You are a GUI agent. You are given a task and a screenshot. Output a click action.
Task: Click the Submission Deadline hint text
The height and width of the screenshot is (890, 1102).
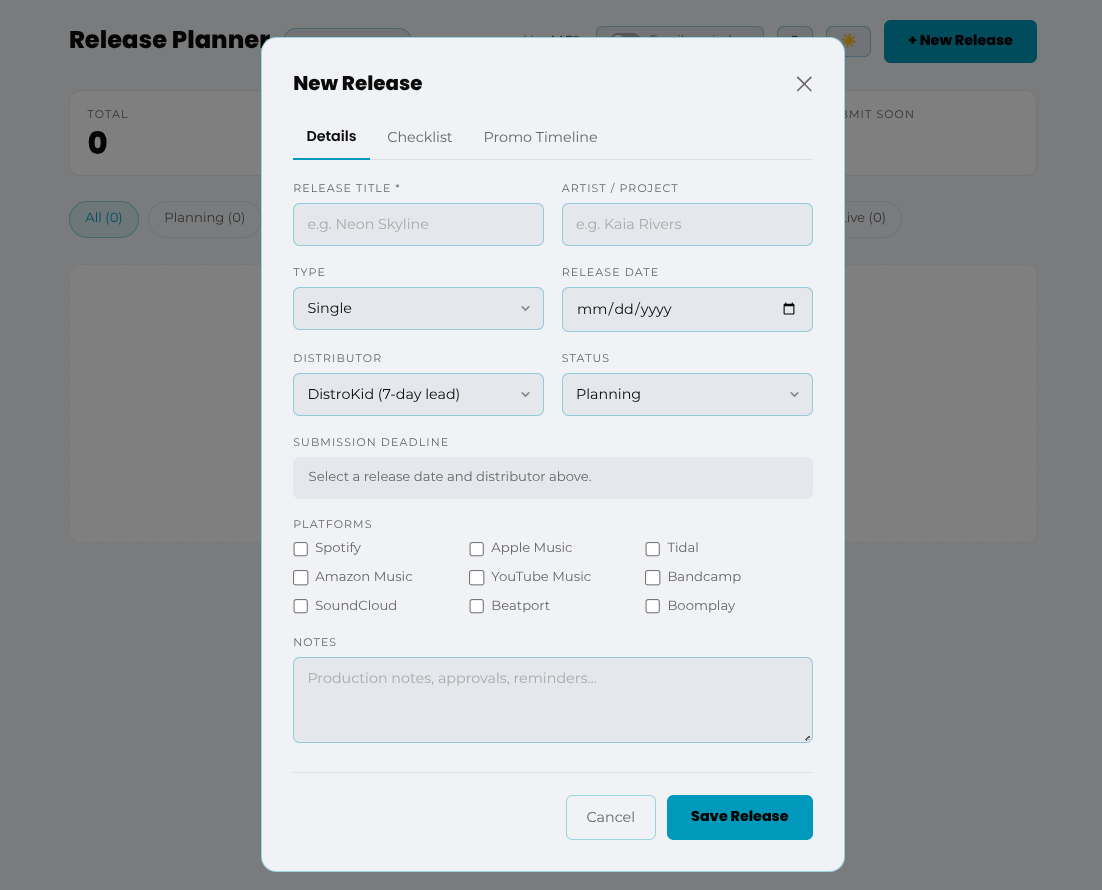pyautogui.click(x=450, y=477)
